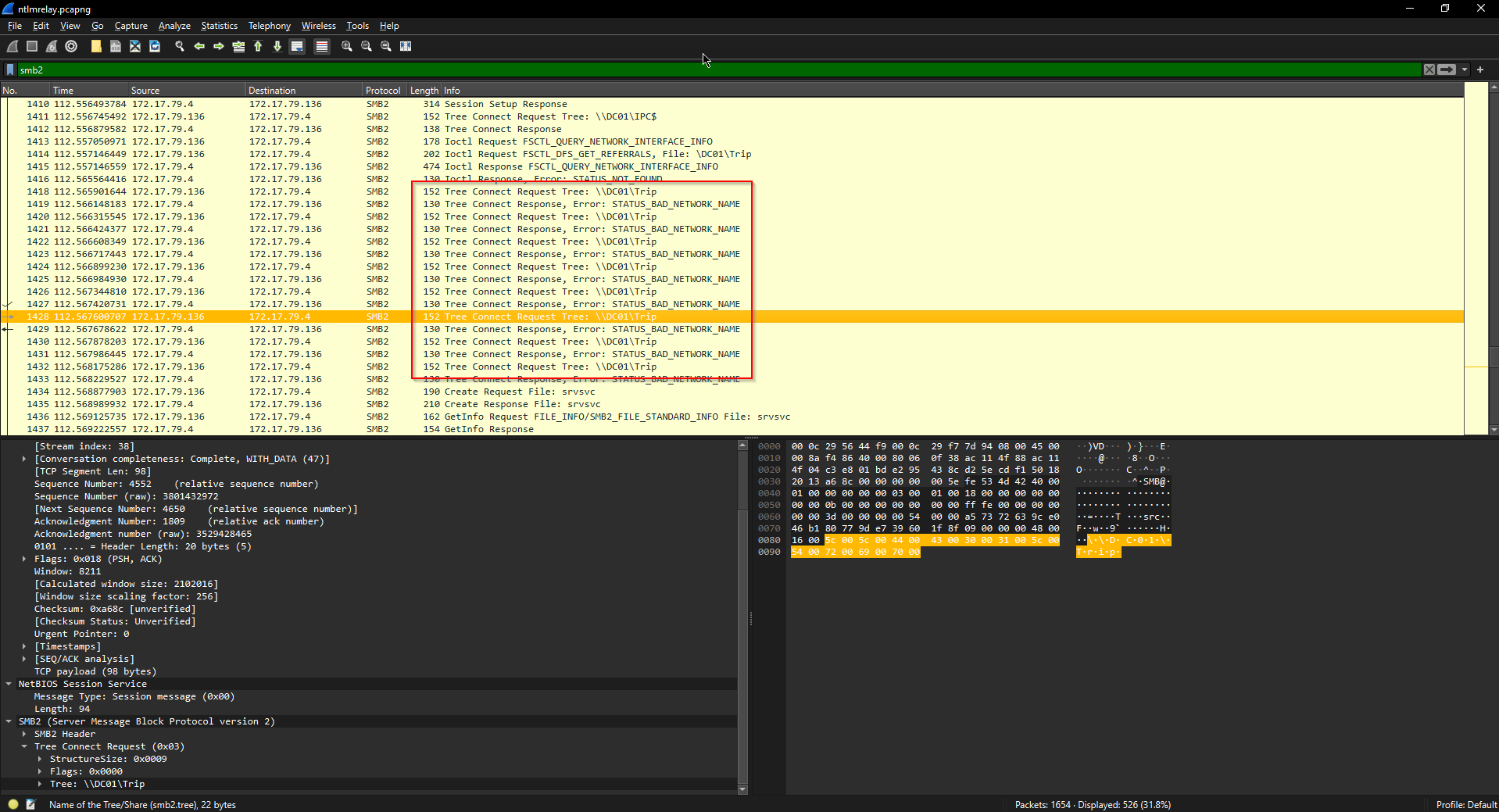Open capture options gear icon
Screen dimensions: 1499x812
(71, 46)
